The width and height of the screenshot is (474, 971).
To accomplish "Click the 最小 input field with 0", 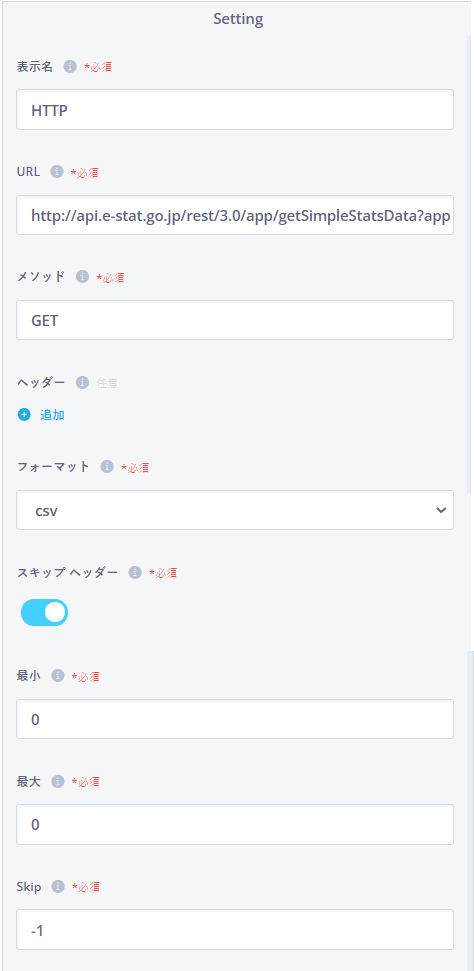I will 235,719.
